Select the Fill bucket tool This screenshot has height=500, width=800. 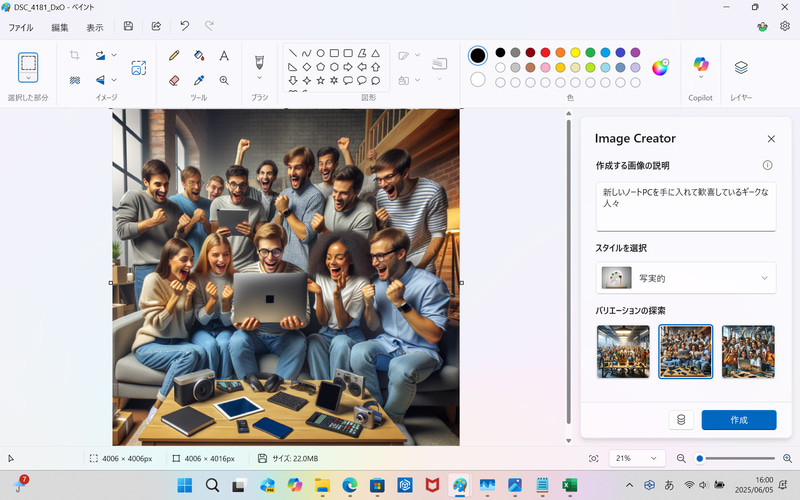[x=199, y=56]
